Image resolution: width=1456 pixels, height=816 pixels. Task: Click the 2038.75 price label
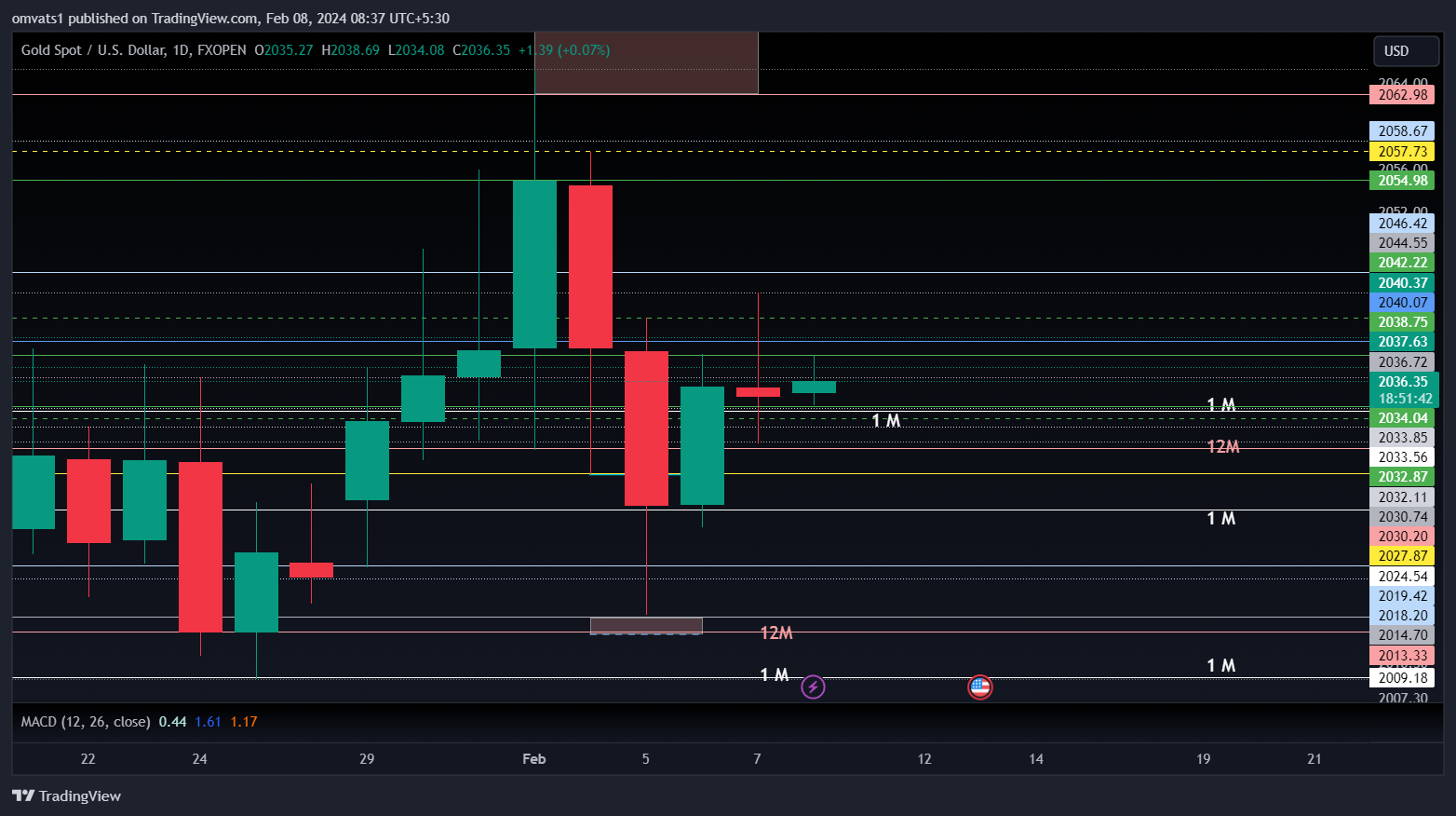click(x=1402, y=322)
